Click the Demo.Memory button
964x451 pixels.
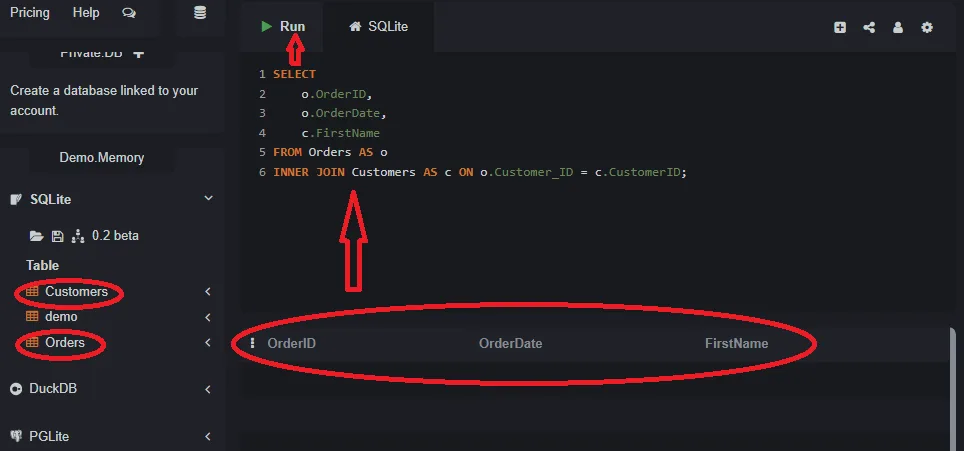[x=101, y=157]
